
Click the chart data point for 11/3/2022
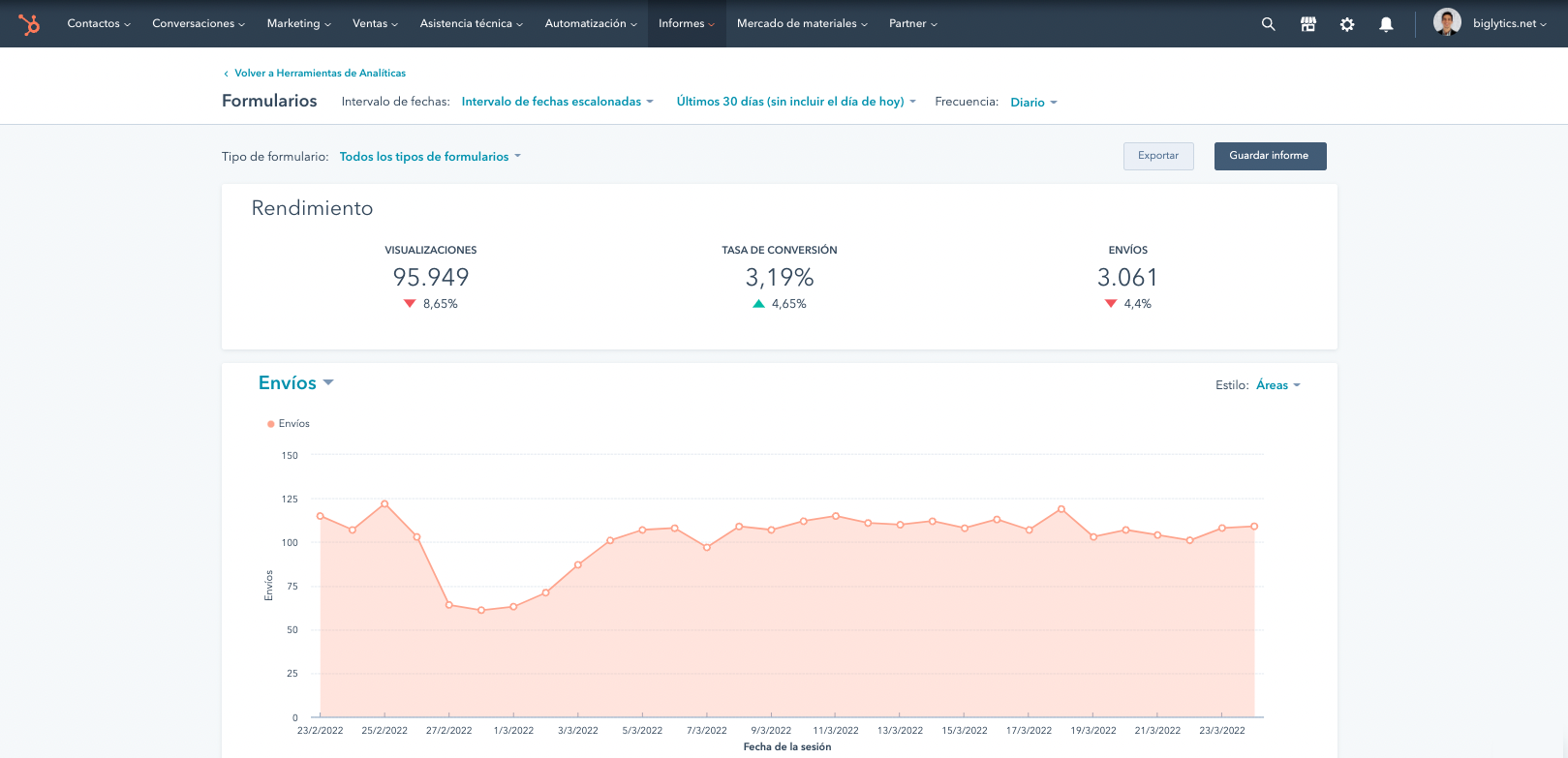[x=836, y=516]
